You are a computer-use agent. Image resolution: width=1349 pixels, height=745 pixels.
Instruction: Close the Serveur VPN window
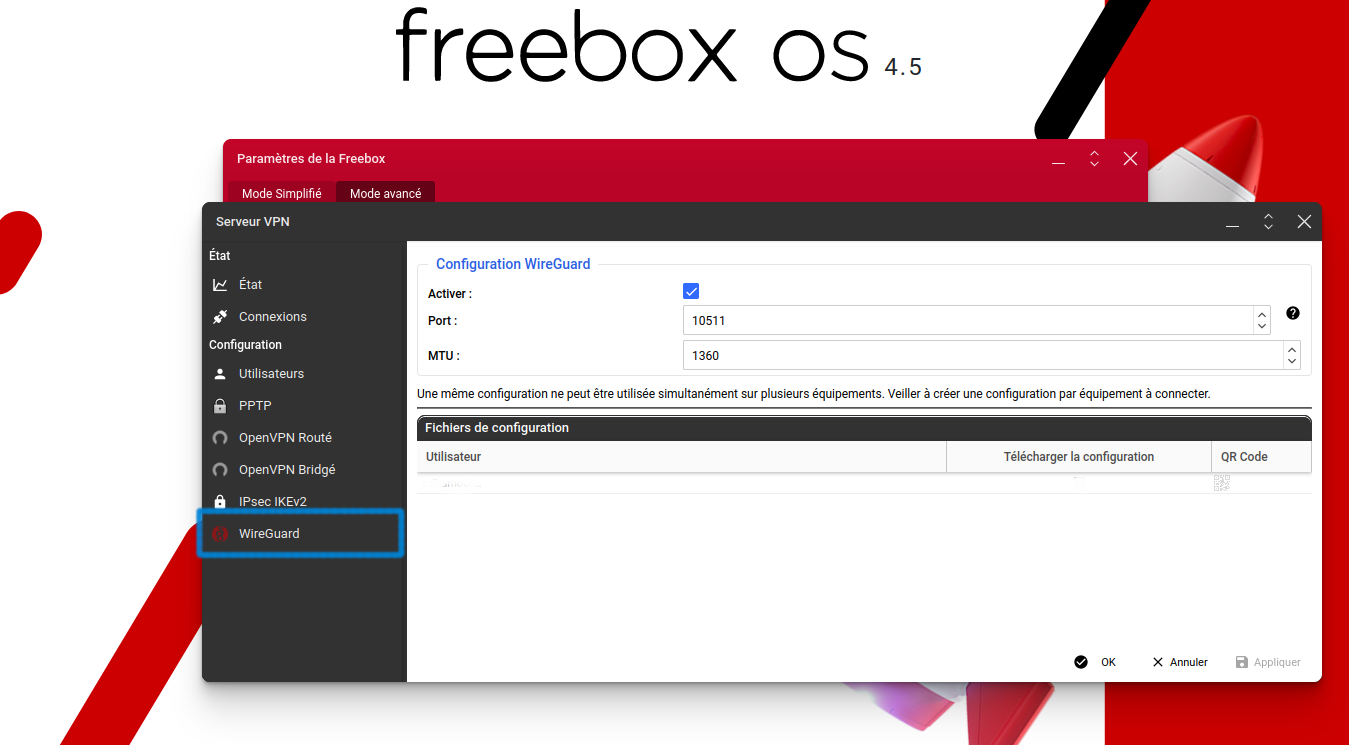[x=1304, y=222]
